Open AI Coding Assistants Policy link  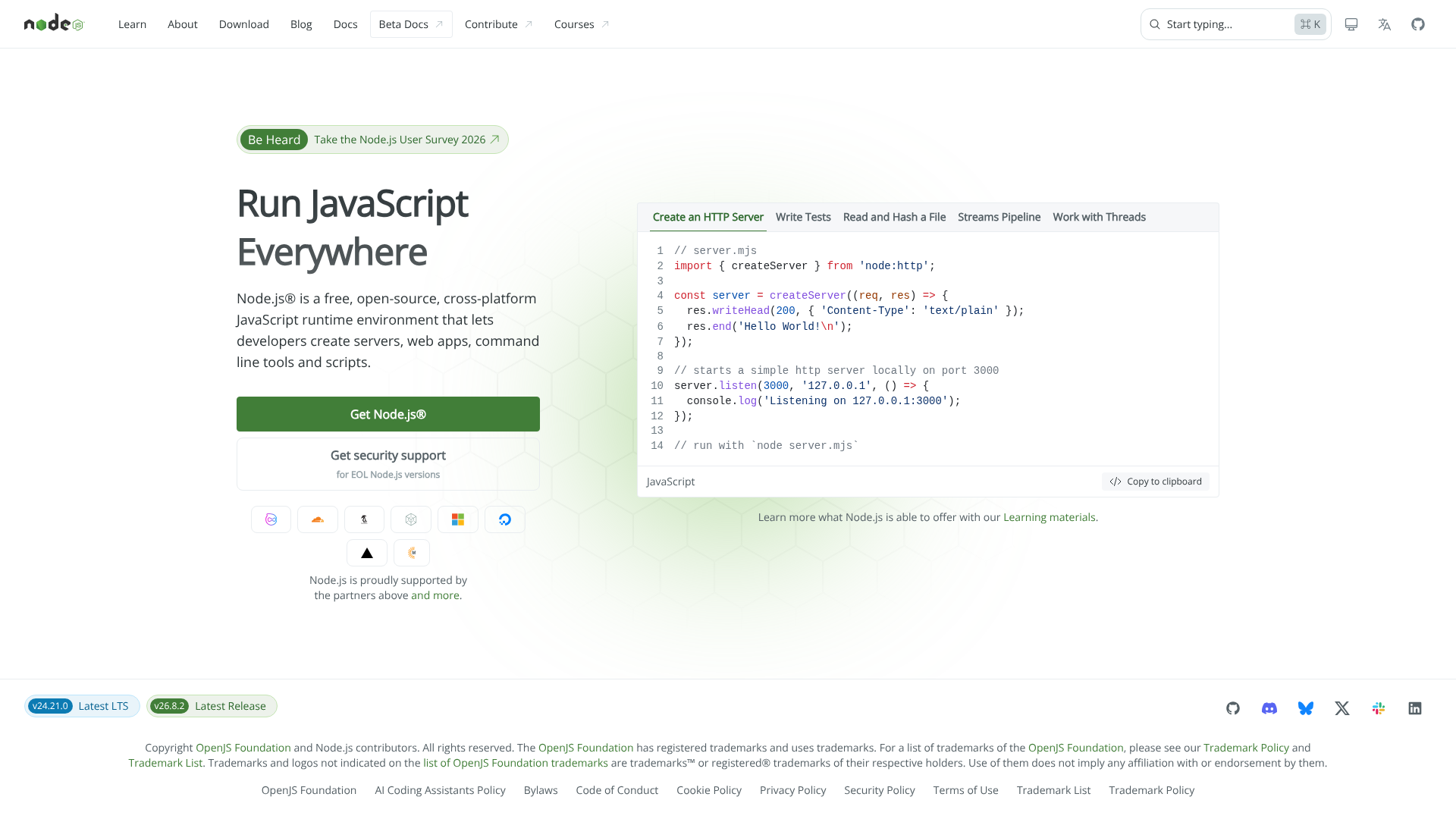tap(440, 790)
